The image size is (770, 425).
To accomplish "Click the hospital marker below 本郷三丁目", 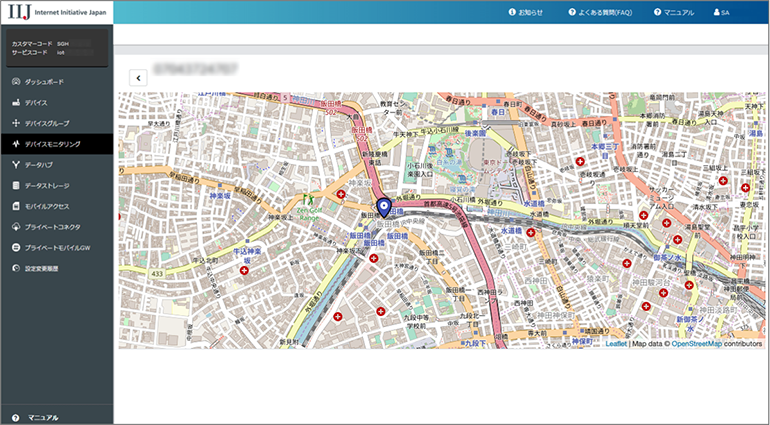I will click(580, 161).
